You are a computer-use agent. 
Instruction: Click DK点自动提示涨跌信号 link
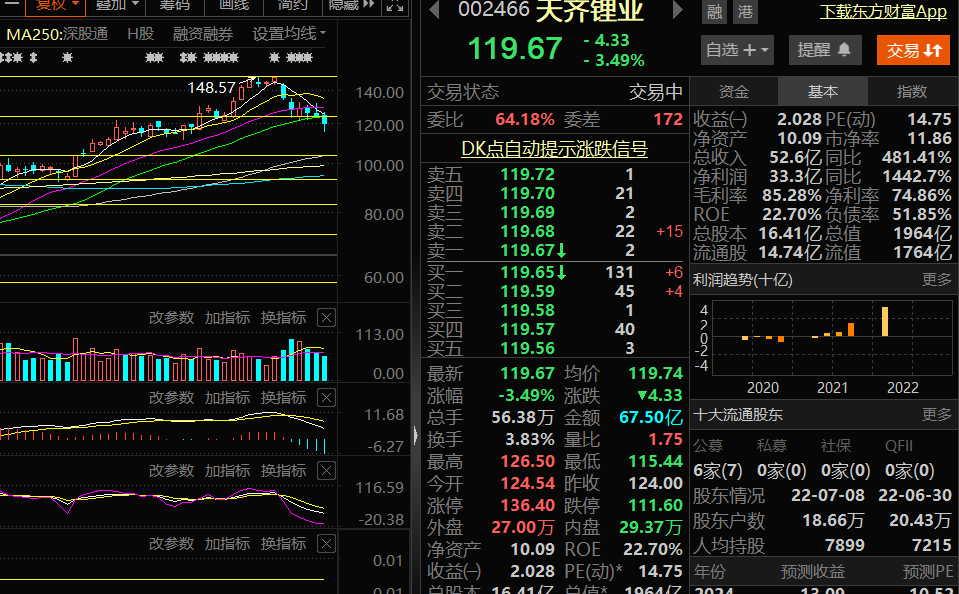(554, 149)
